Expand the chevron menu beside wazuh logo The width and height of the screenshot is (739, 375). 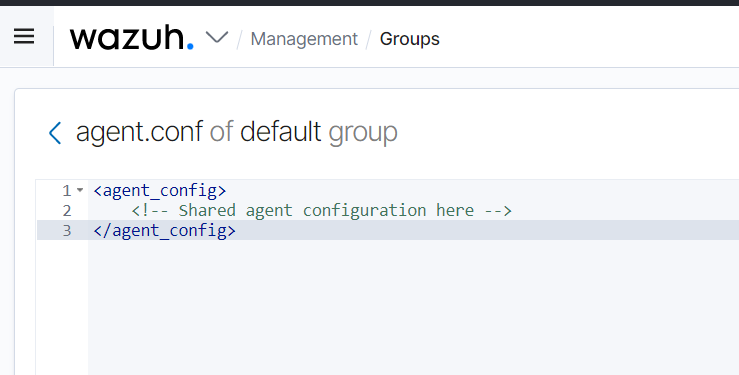(x=217, y=37)
